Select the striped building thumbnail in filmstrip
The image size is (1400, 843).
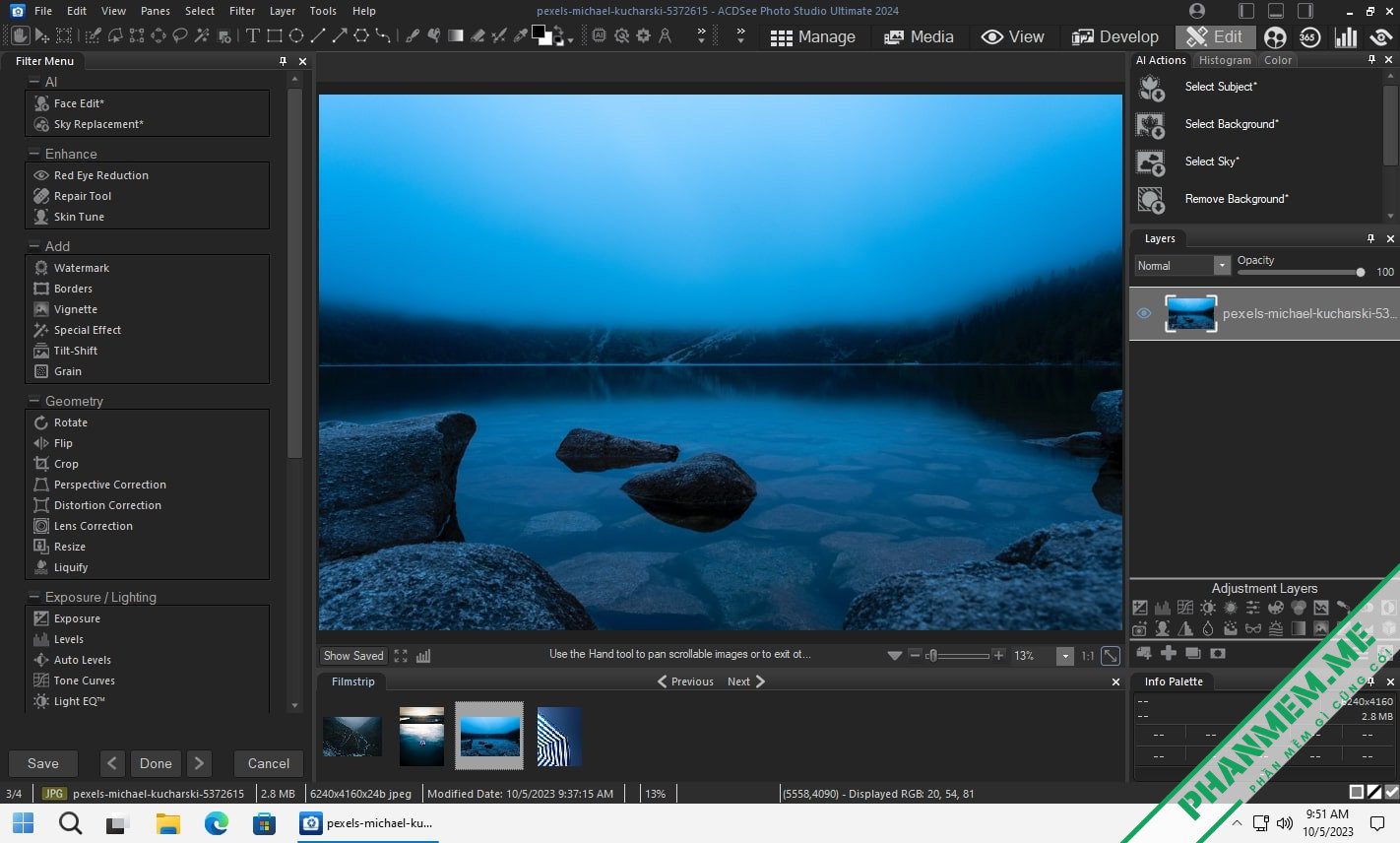pos(559,736)
